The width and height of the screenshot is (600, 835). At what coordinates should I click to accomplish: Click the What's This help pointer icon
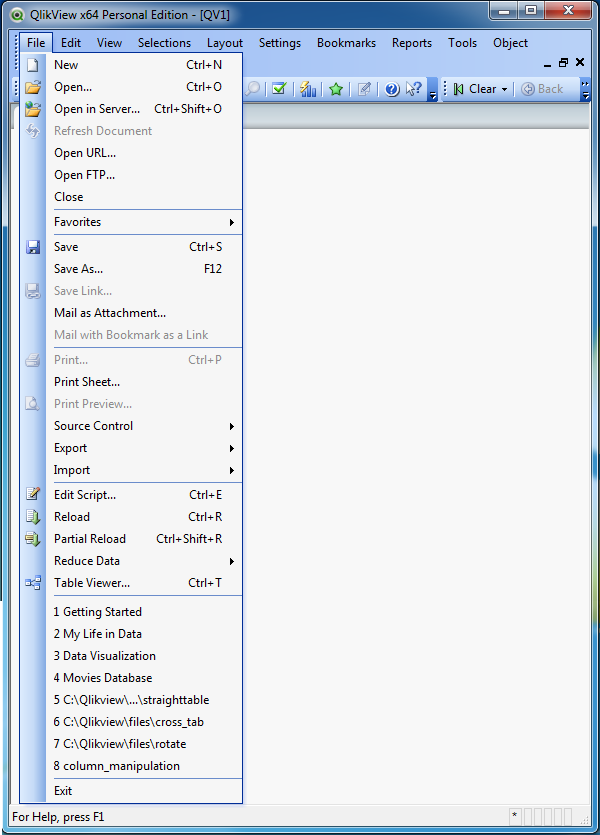tap(414, 89)
